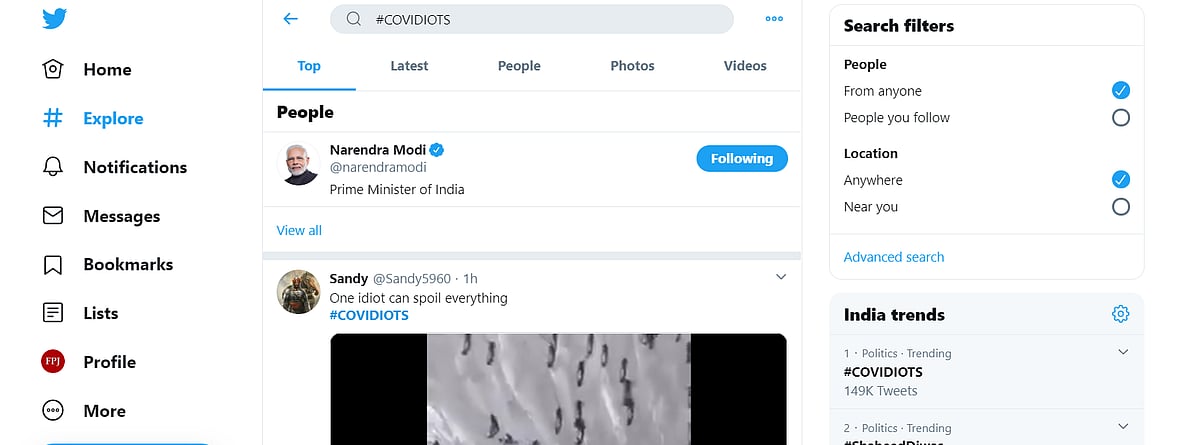Screen dimensions: 1200x445
Task: Expand the #COVIDIOTS trend options chevron
Action: [1123, 352]
